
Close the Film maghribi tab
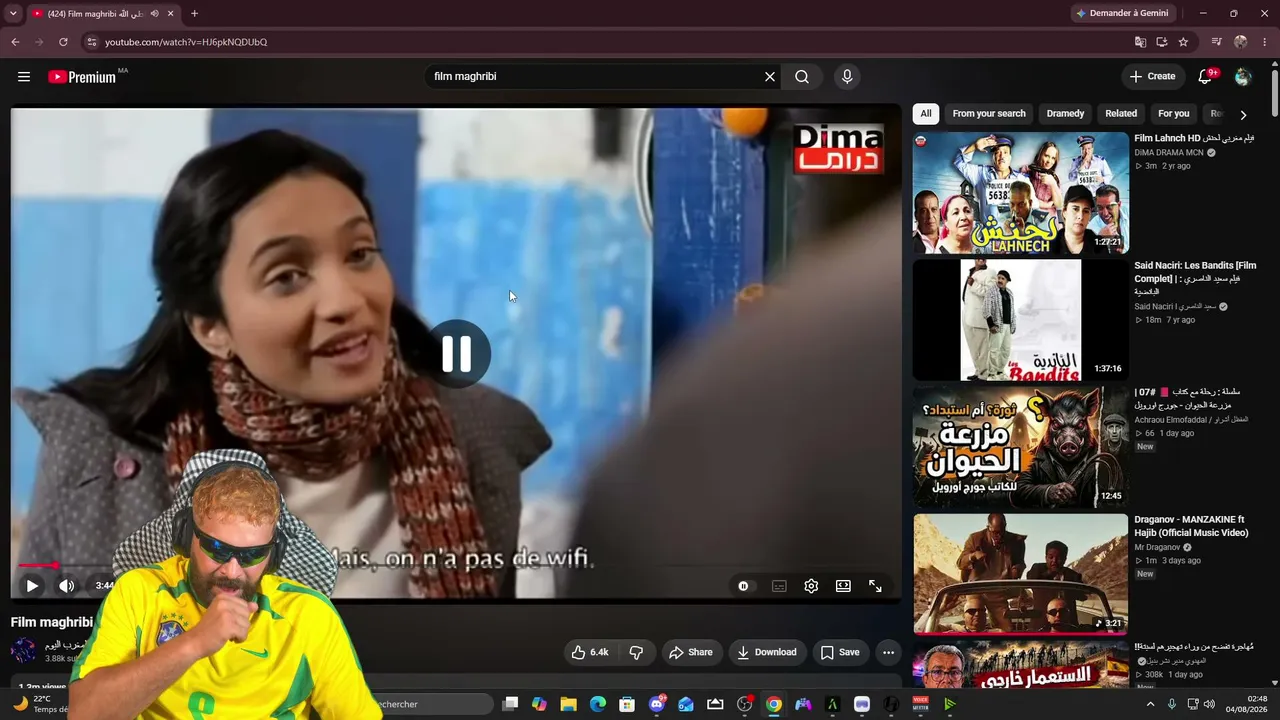tap(171, 14)
